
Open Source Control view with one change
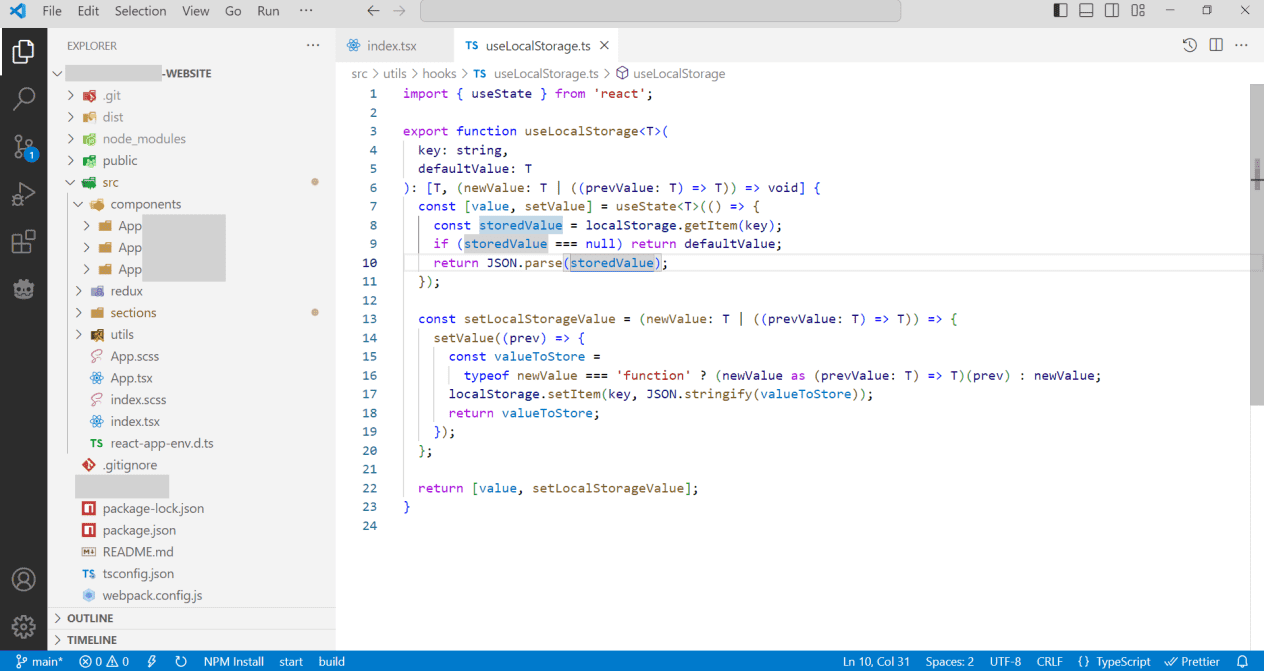[x=24, y=147]
